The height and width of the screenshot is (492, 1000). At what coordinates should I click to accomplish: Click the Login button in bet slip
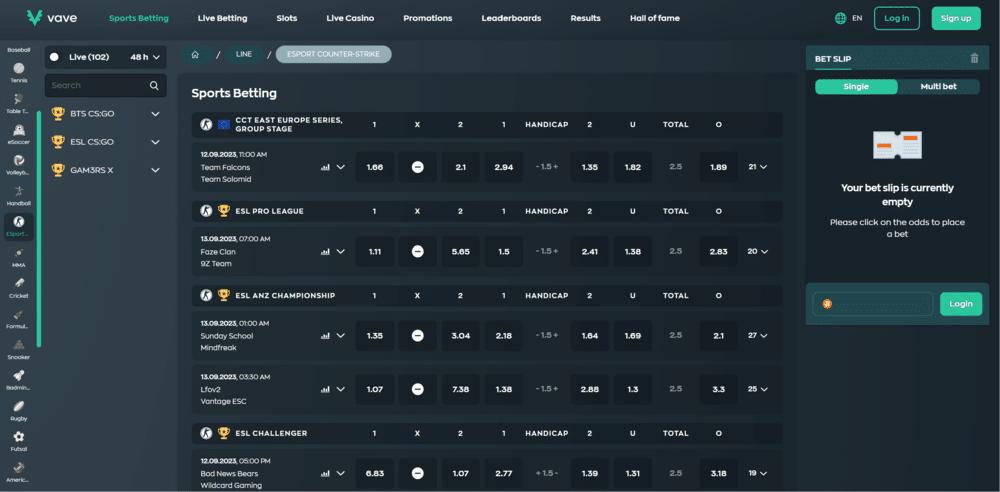pos(960,304)
